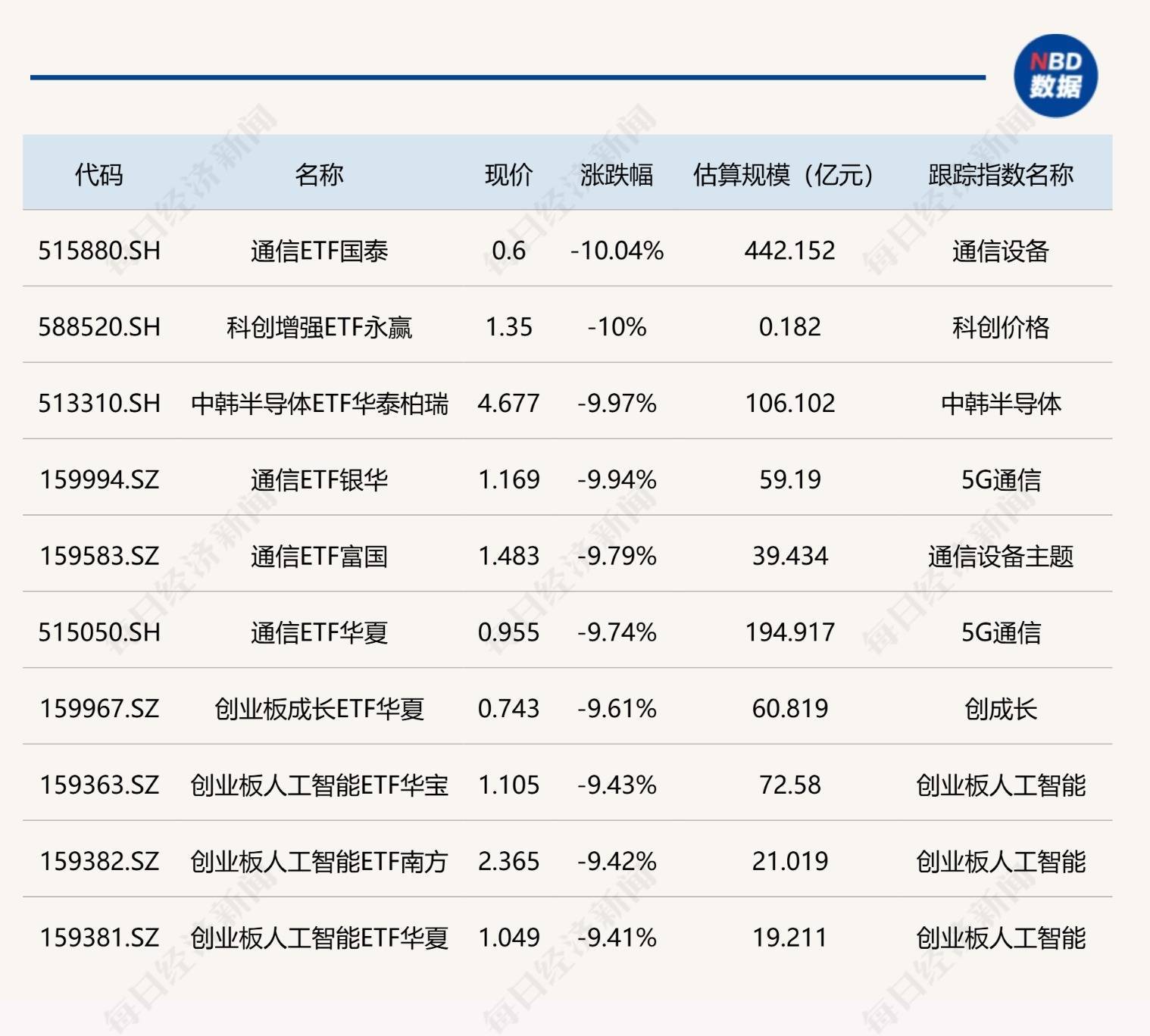Click the change value -9.61%
Viewport: 1150px width, 1036px height.
pyautogui.click(x=617, y=709)
